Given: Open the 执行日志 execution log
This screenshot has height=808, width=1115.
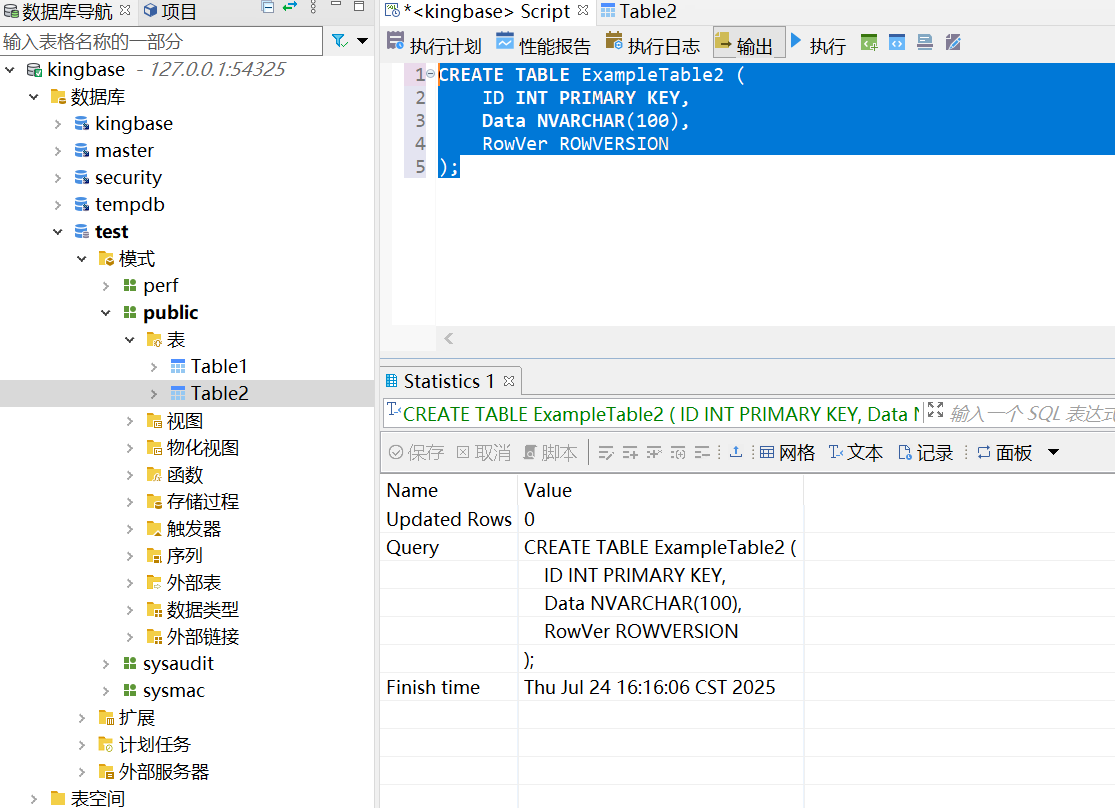Looking at the screenshot, I should [652, 44].
